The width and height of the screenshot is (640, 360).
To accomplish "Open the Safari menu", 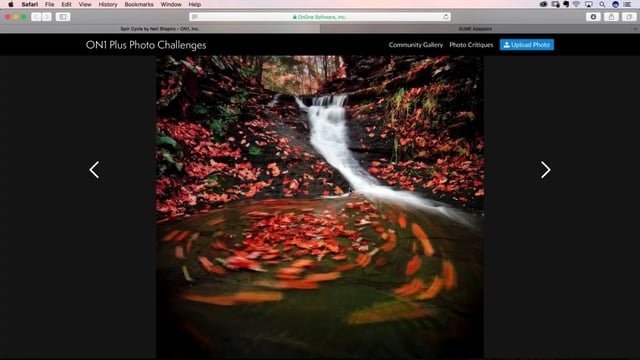I will pos(30,4).
